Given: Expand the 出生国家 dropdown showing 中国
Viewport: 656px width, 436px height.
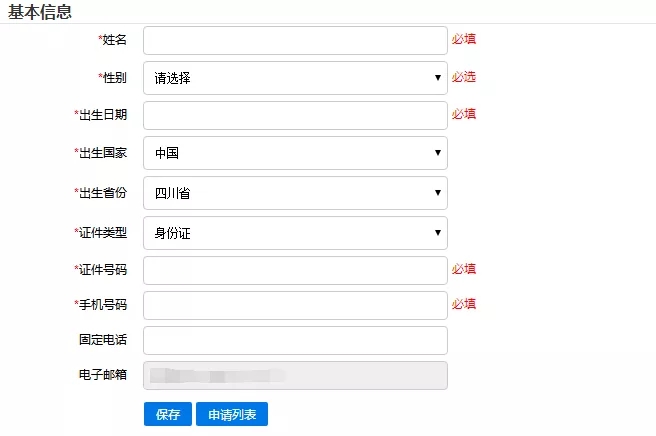Looking at the screenshot, I should point(295,153).
